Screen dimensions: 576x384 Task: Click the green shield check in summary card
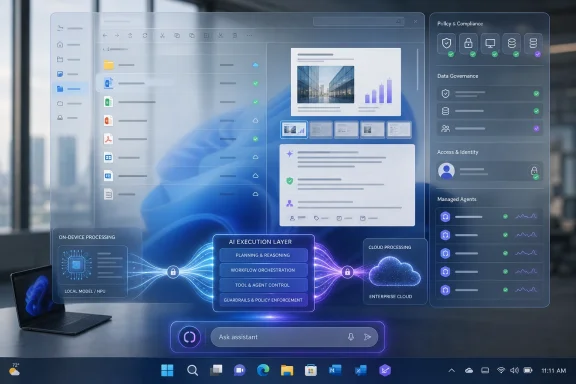tap(289, 181)
